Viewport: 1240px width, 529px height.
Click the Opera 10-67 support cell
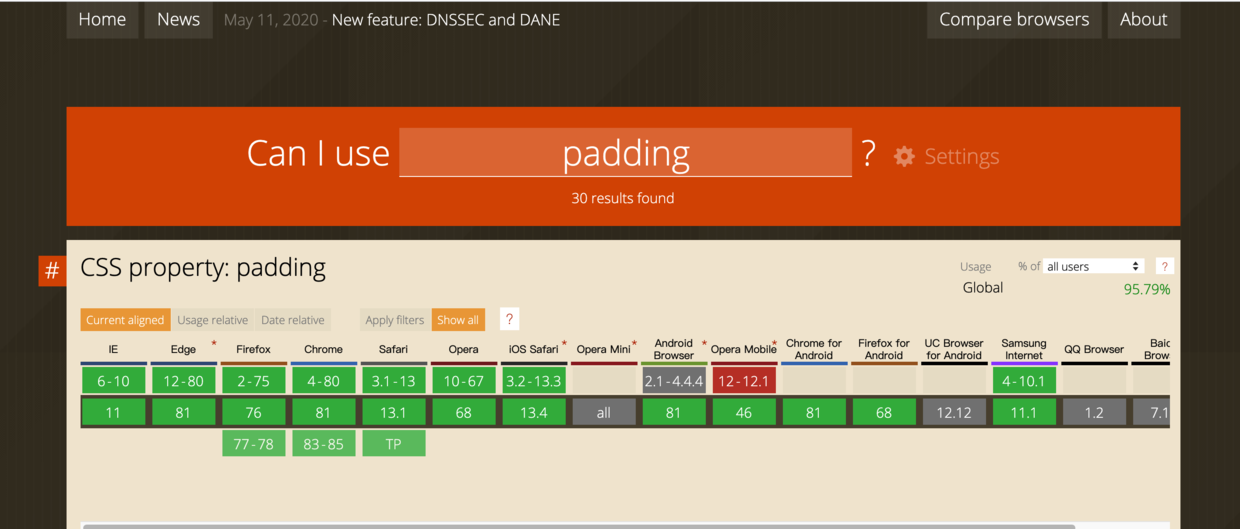463,380
